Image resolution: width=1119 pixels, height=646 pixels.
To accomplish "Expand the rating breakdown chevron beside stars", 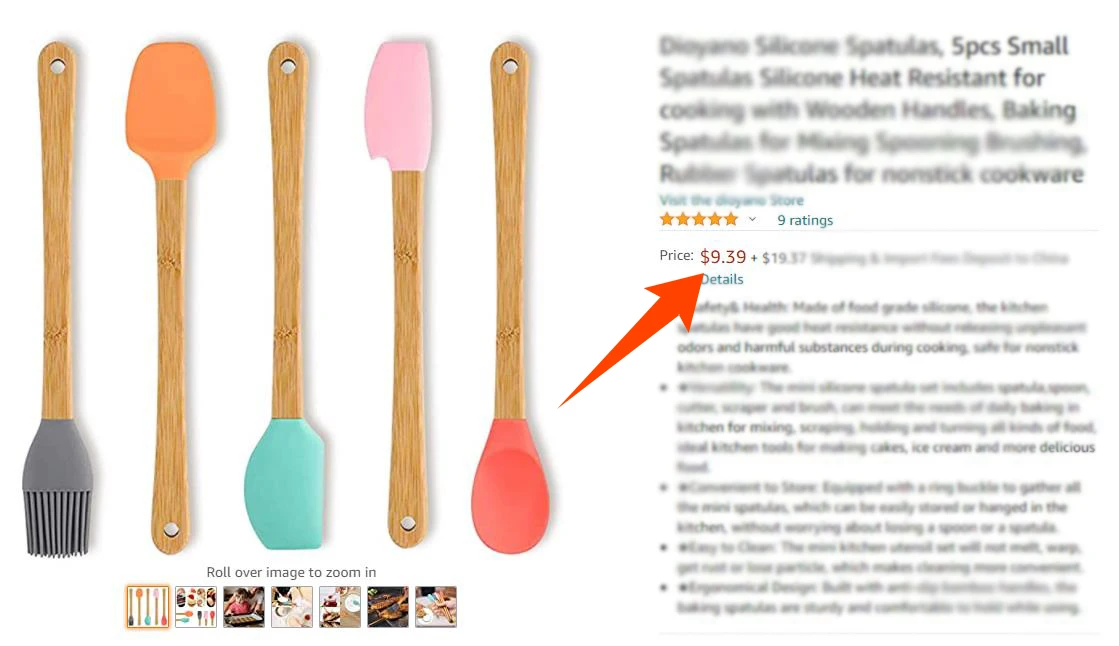I will pos(752,220).
